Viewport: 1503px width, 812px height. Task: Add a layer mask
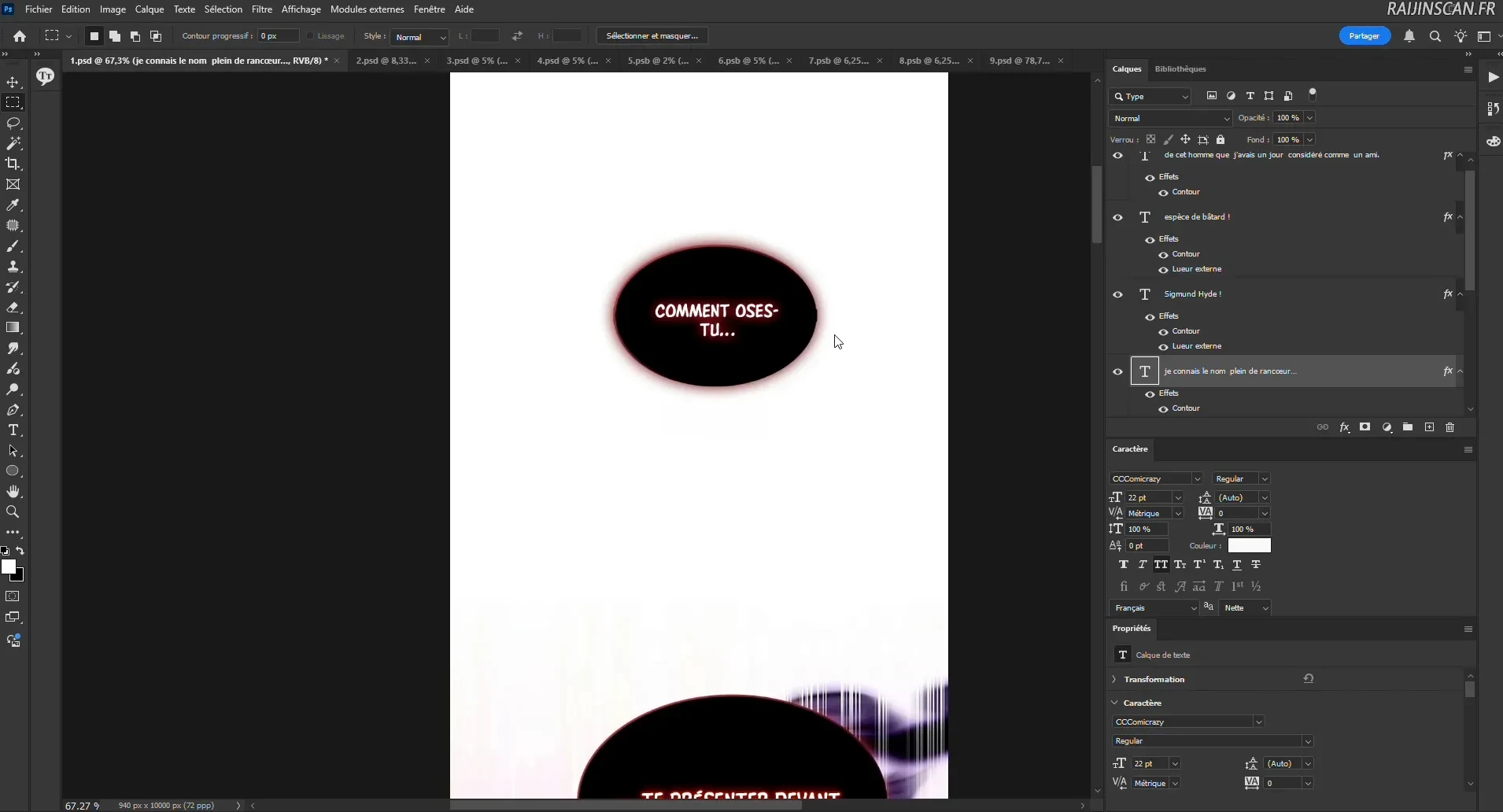coord(1365,427)
